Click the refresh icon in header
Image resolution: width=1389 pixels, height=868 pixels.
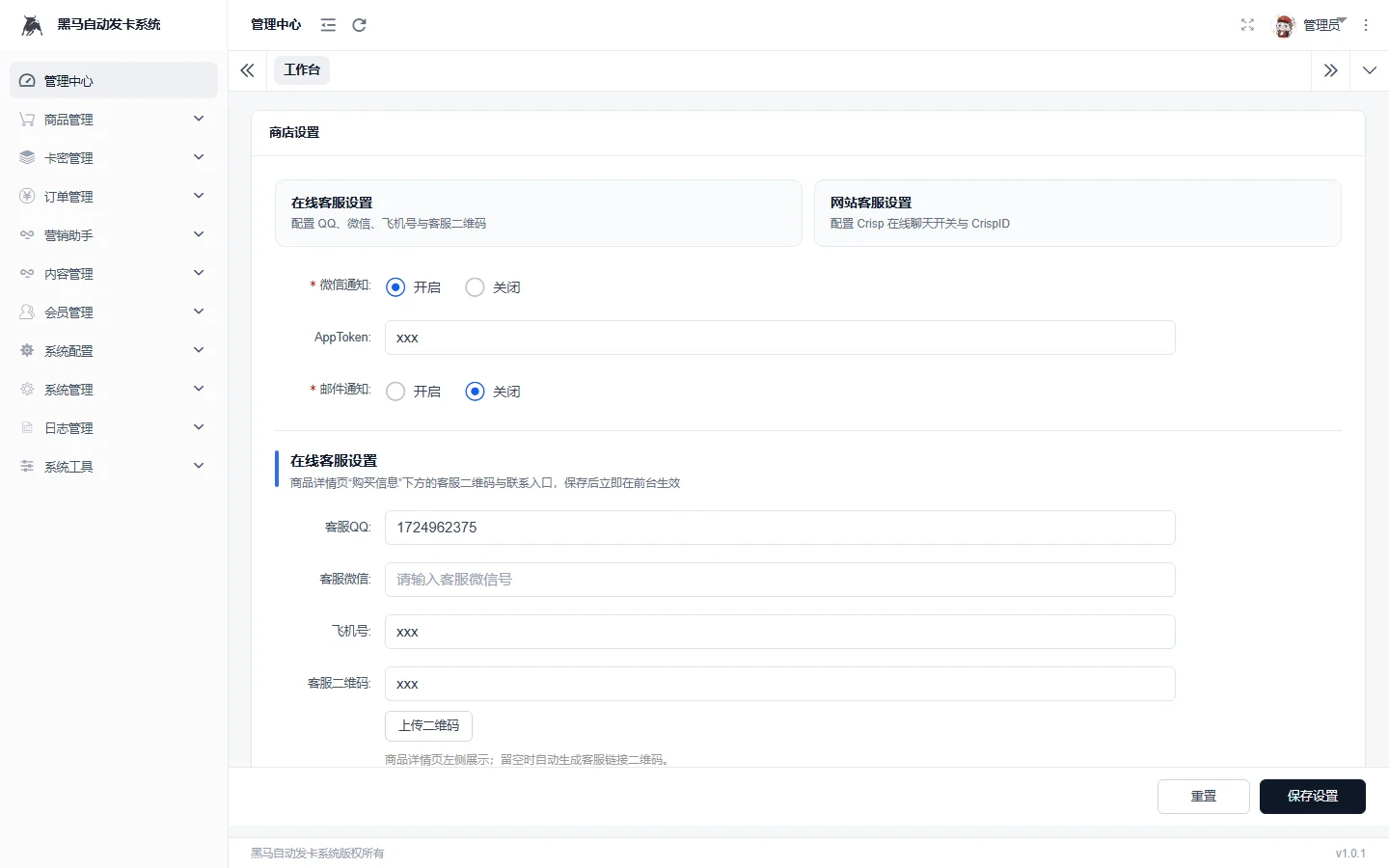[x=359, y=25]
